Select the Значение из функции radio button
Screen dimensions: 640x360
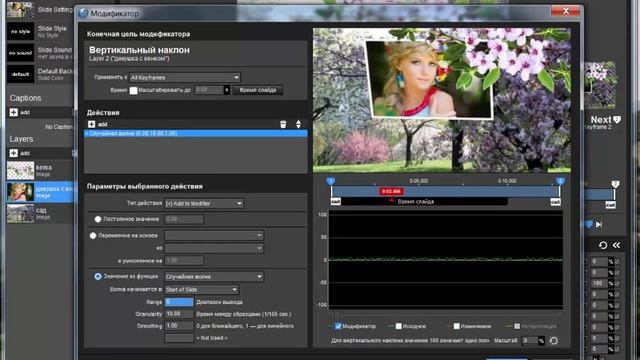coord(98,276)
